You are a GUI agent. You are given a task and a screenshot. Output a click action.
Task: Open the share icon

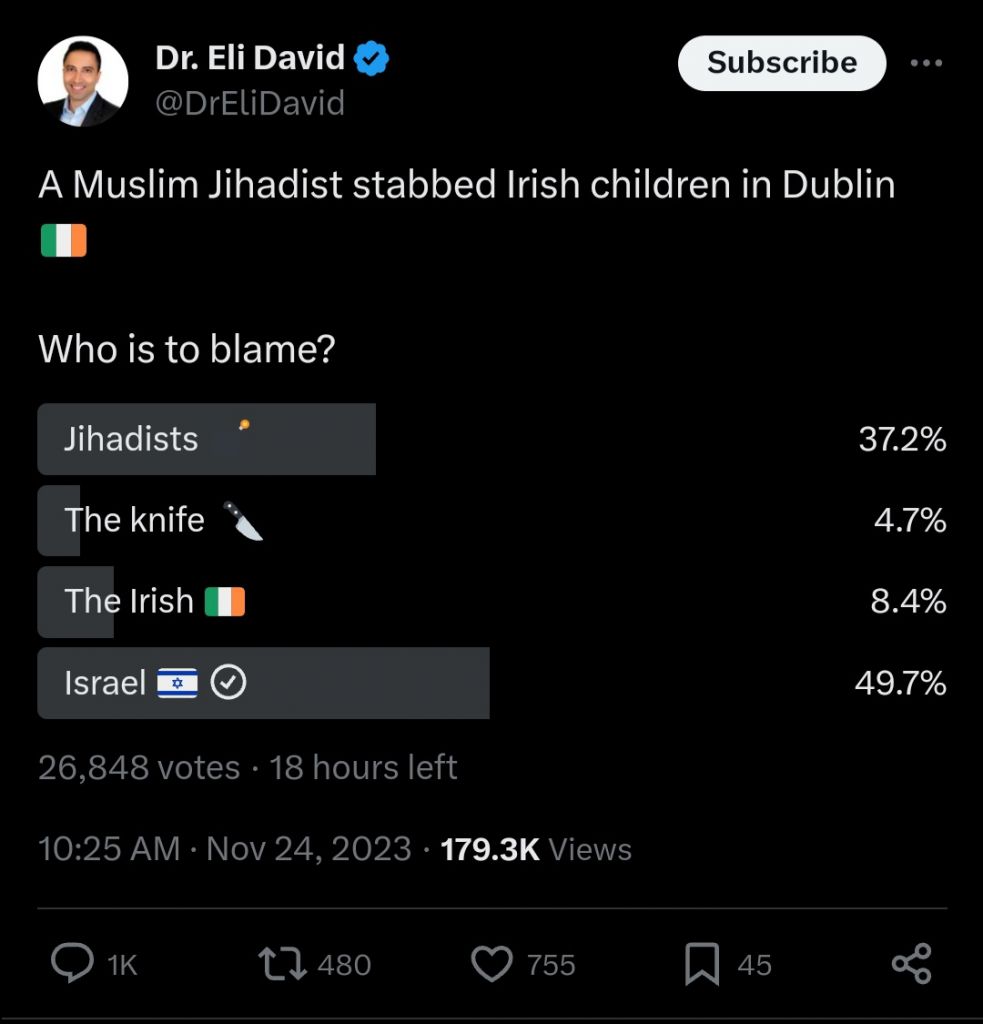coord(912,963)
